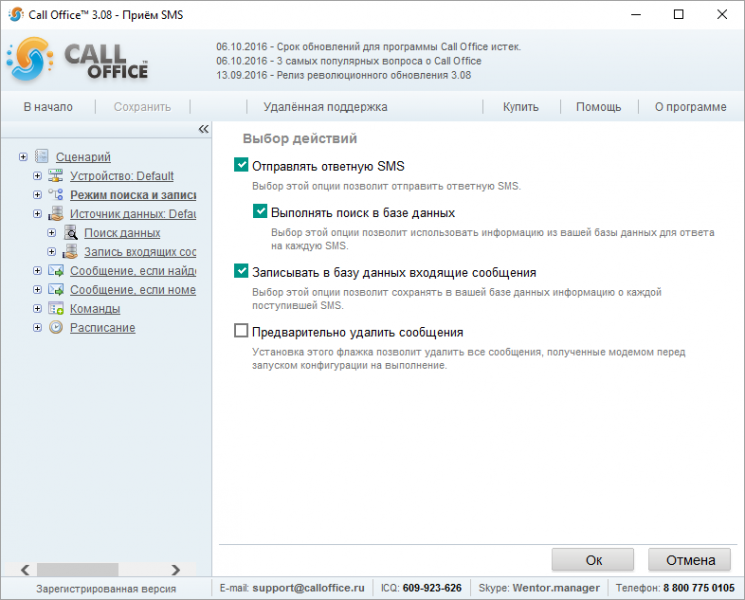The width and height of the screenshot is (745, 600).
Task: Open the Купить menu item
Action: (x=521, y=107)
